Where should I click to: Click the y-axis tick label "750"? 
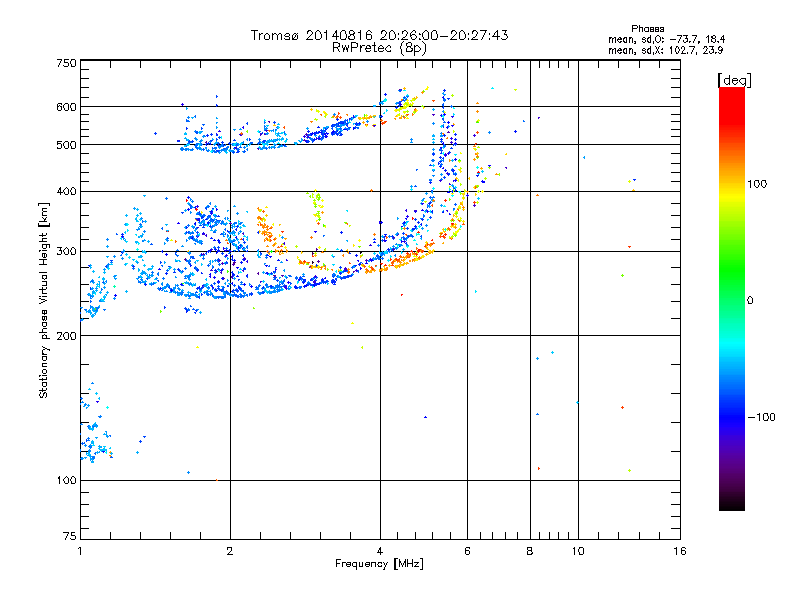[x=66, y=63]
